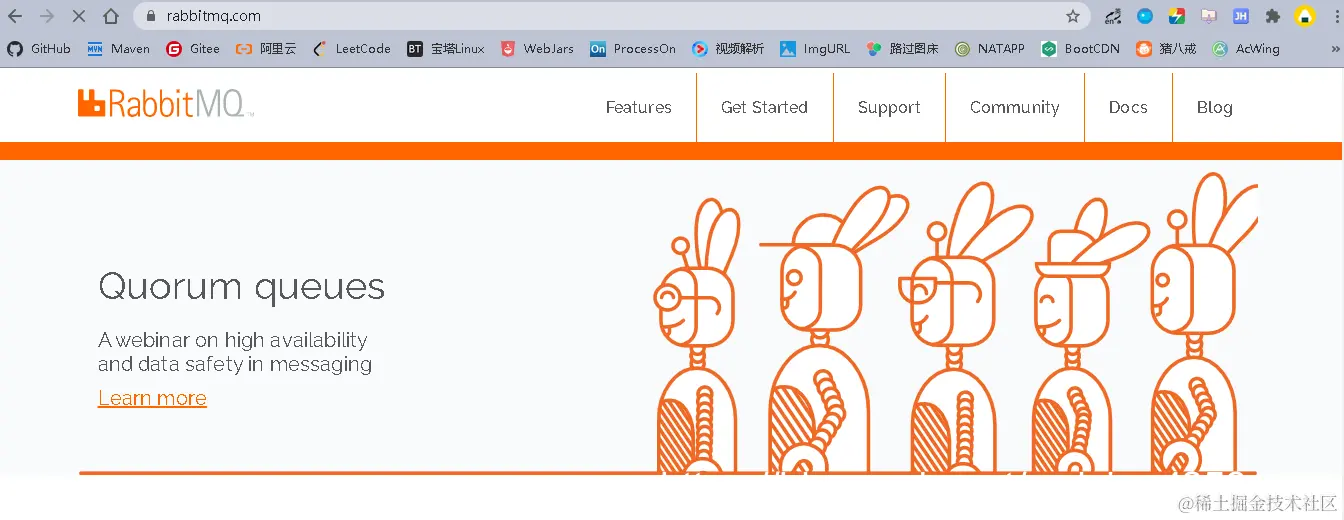Bookmark this page with the star icon
The width and height of the screenshot is (1344, 520).
1073,16
